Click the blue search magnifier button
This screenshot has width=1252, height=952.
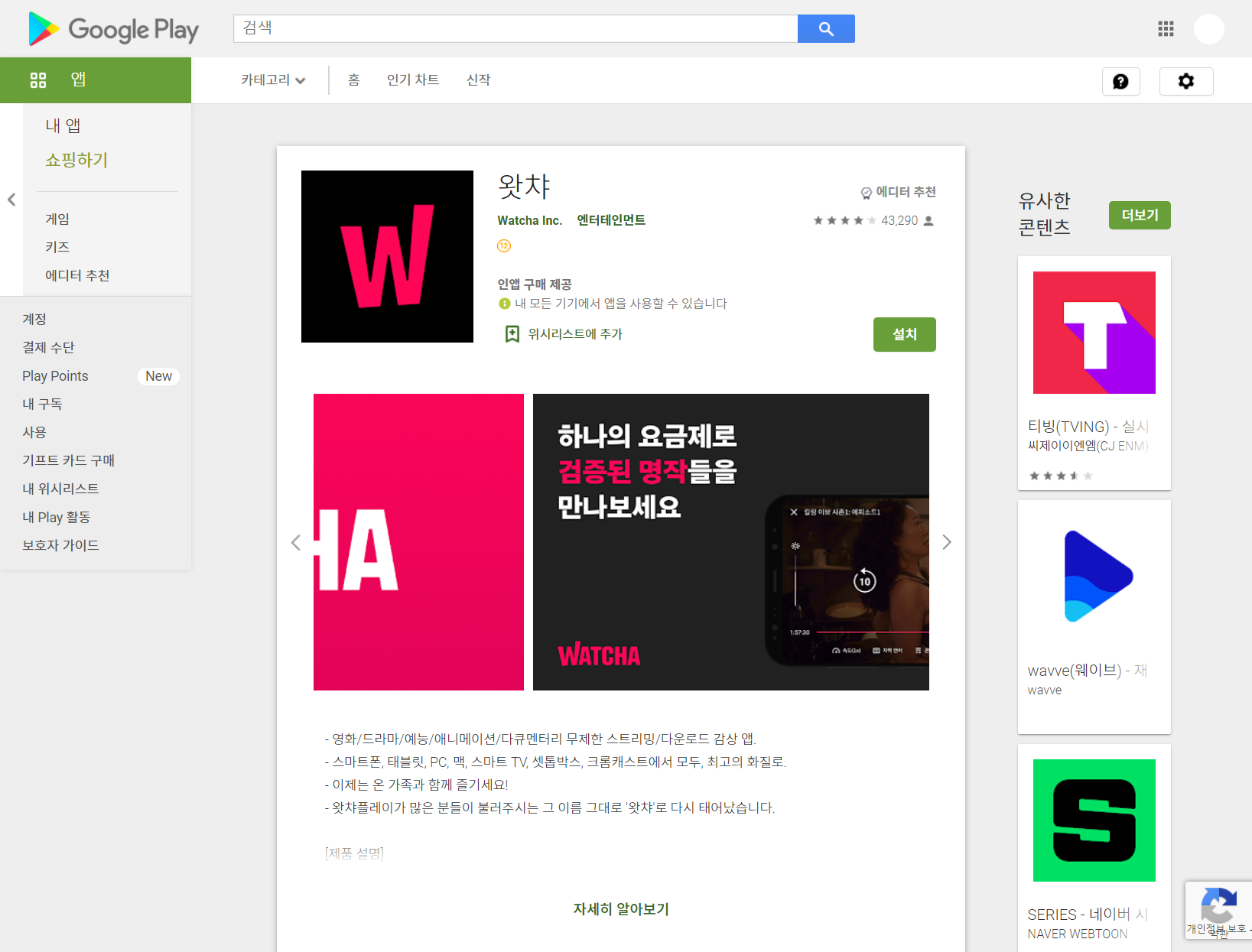click(826, 28)
